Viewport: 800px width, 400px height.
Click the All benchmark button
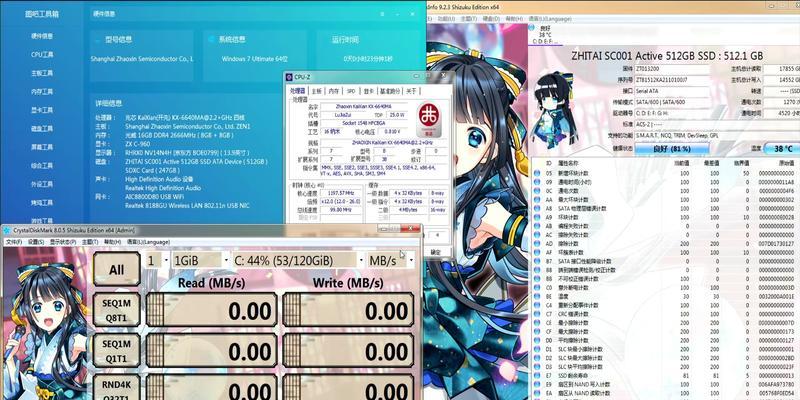(116, 269)
